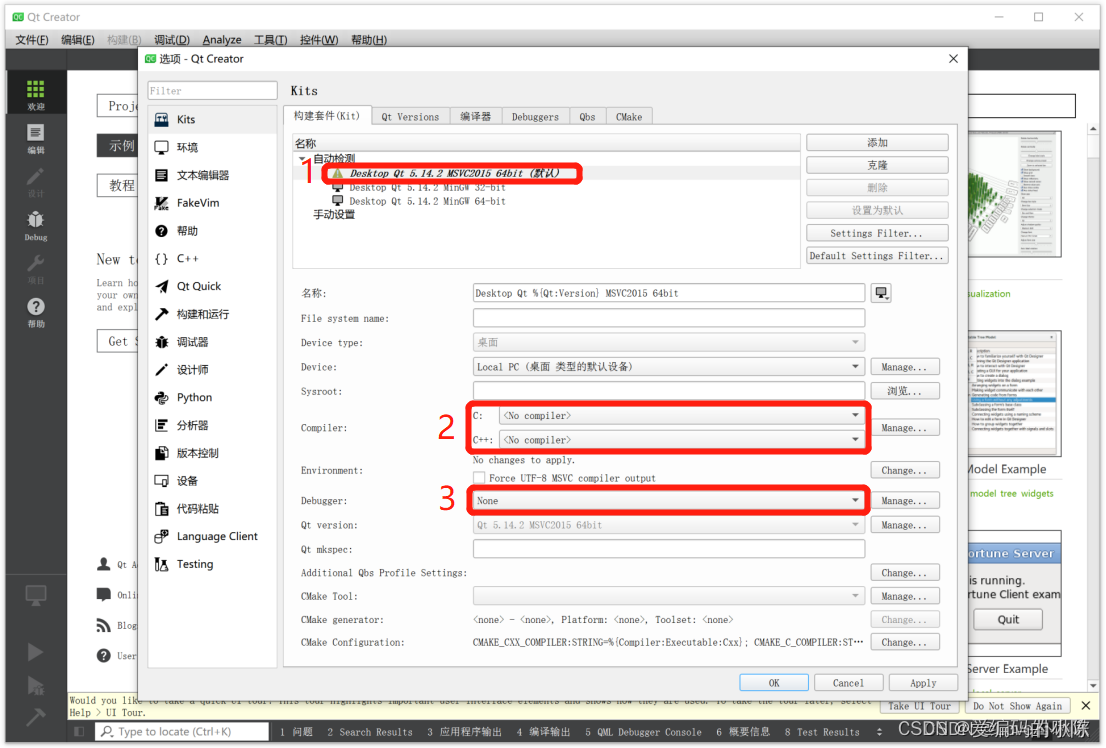Click the build hammer icon in main sidebar

[35, 718]
